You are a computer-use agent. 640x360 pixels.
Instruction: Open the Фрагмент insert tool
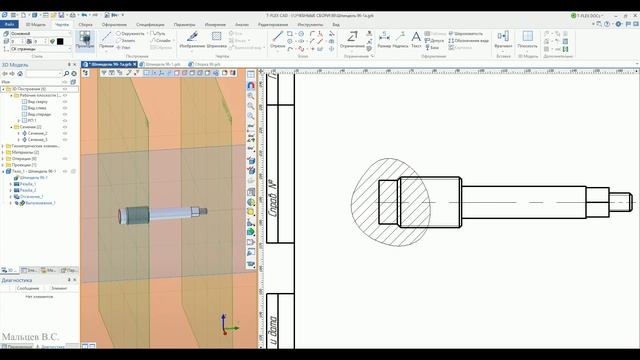coord(503,40)
